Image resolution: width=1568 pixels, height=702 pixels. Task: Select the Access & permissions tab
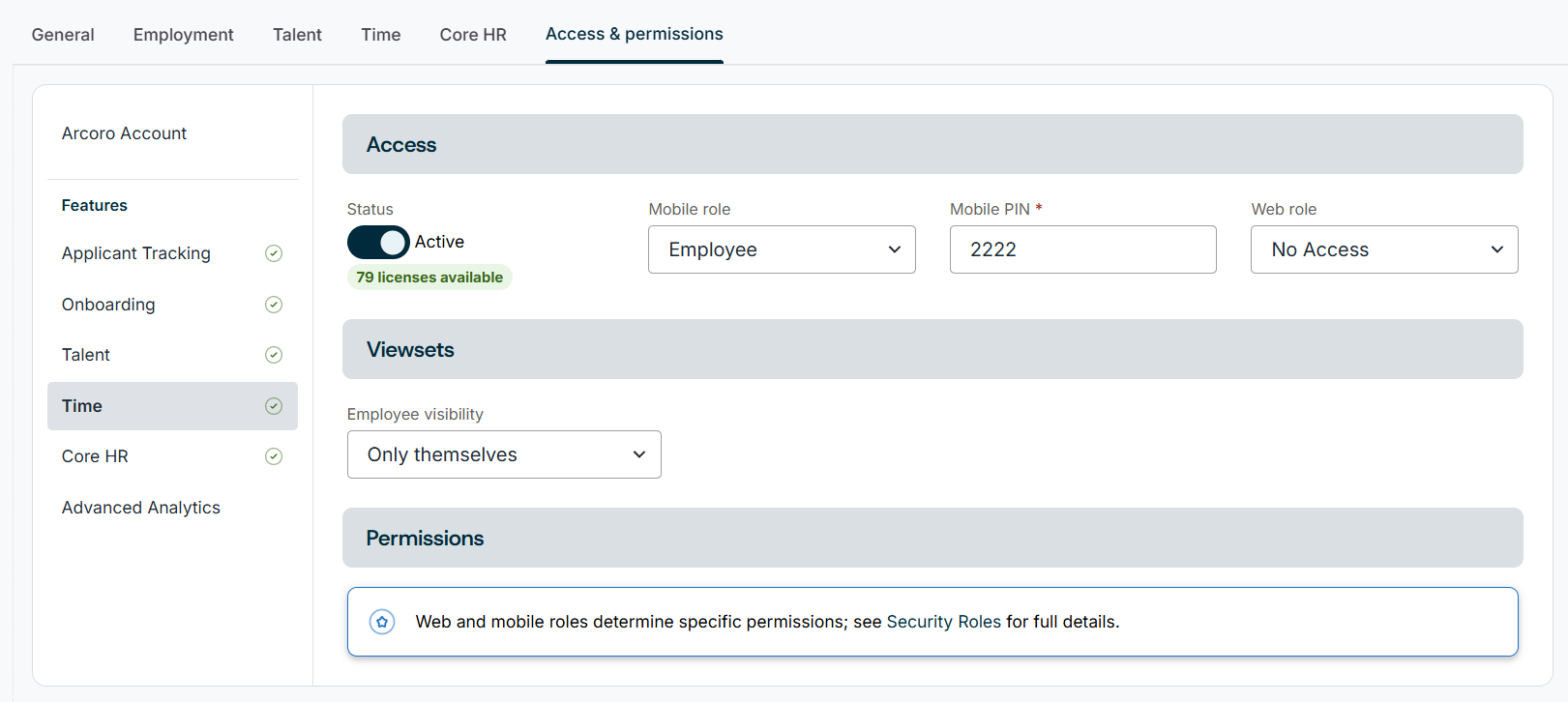click(x=635, y=34)
